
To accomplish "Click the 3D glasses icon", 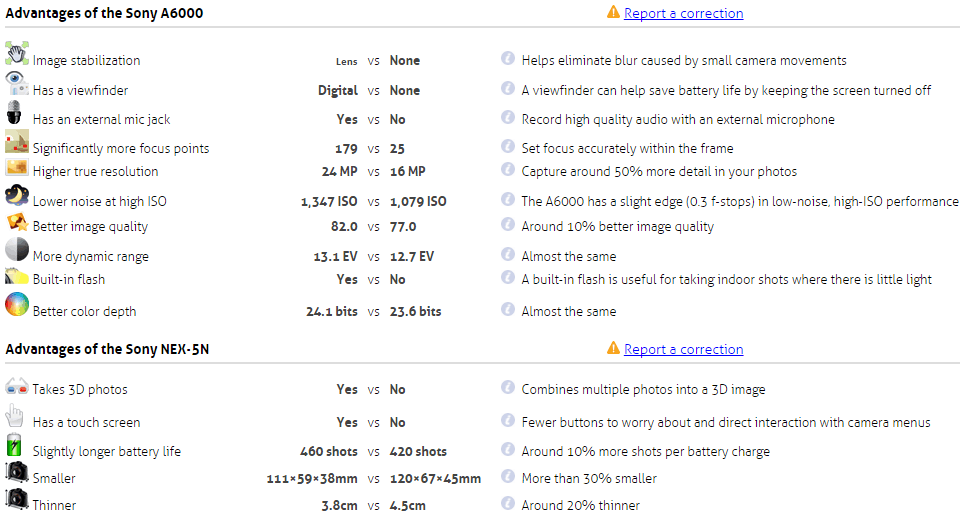I will (17, 387).
